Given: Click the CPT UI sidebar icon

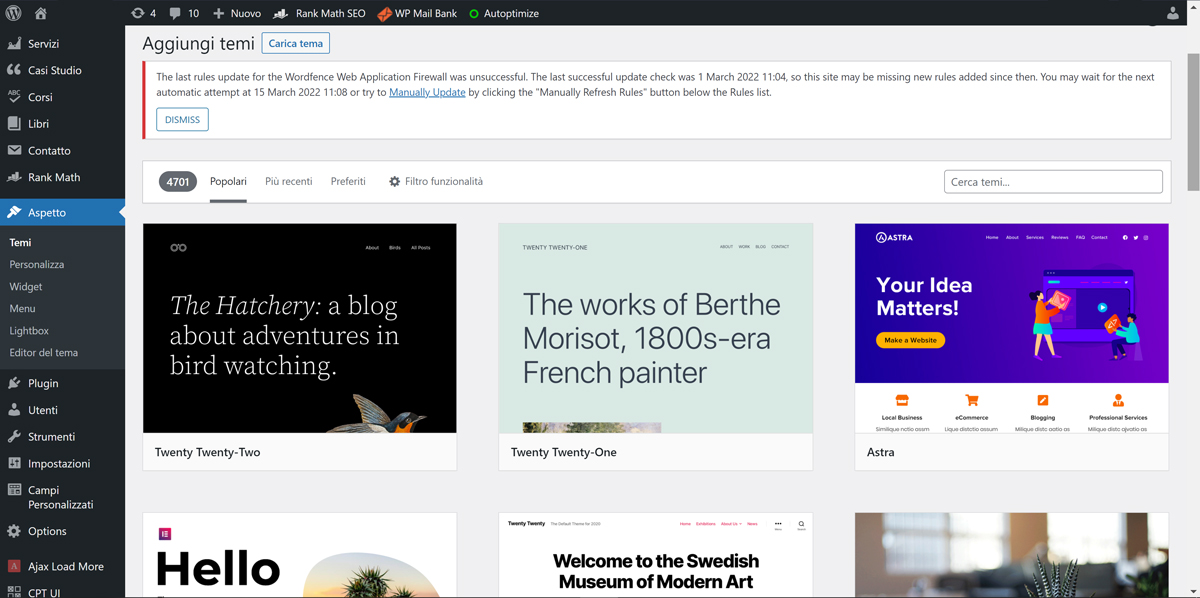Looking at the screenshot, I should pyautogui.click(x=14, y=592).
